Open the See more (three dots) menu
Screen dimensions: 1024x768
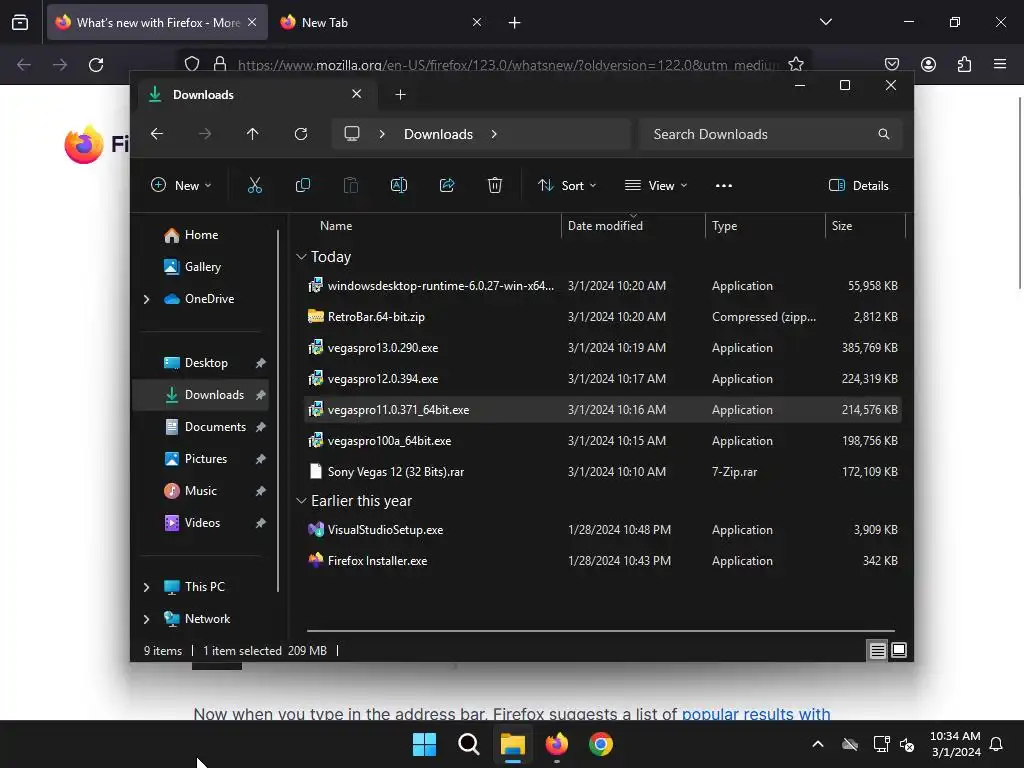[724, 185]
